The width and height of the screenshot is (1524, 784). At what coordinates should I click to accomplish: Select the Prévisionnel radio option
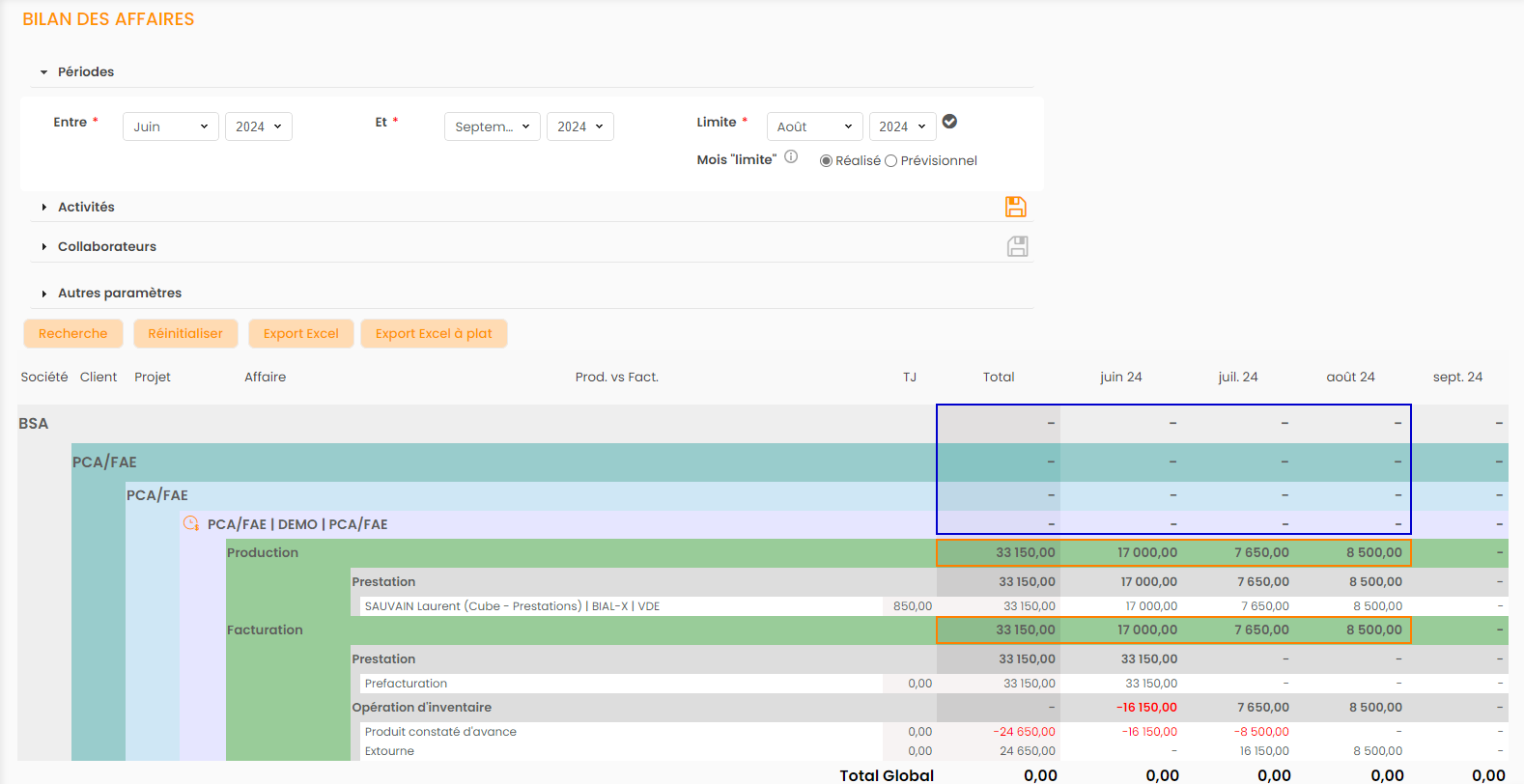pos(890,161)
